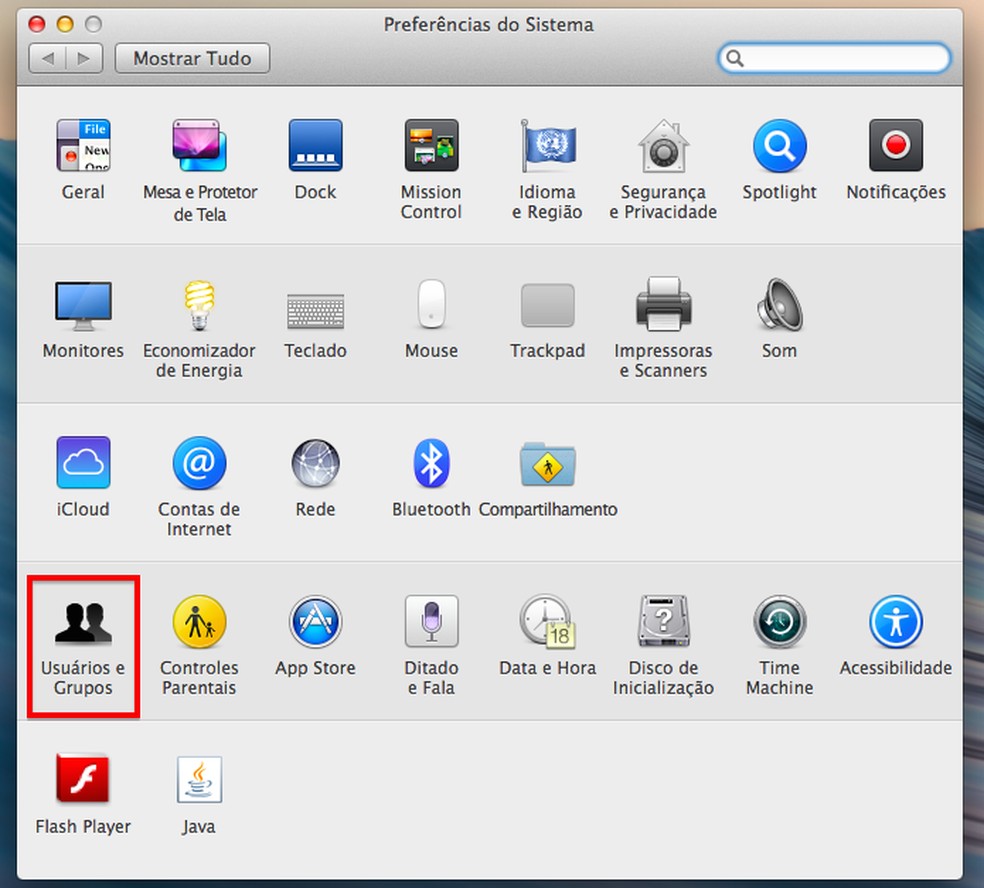Go forward with the right arrow button

(84, 58)
